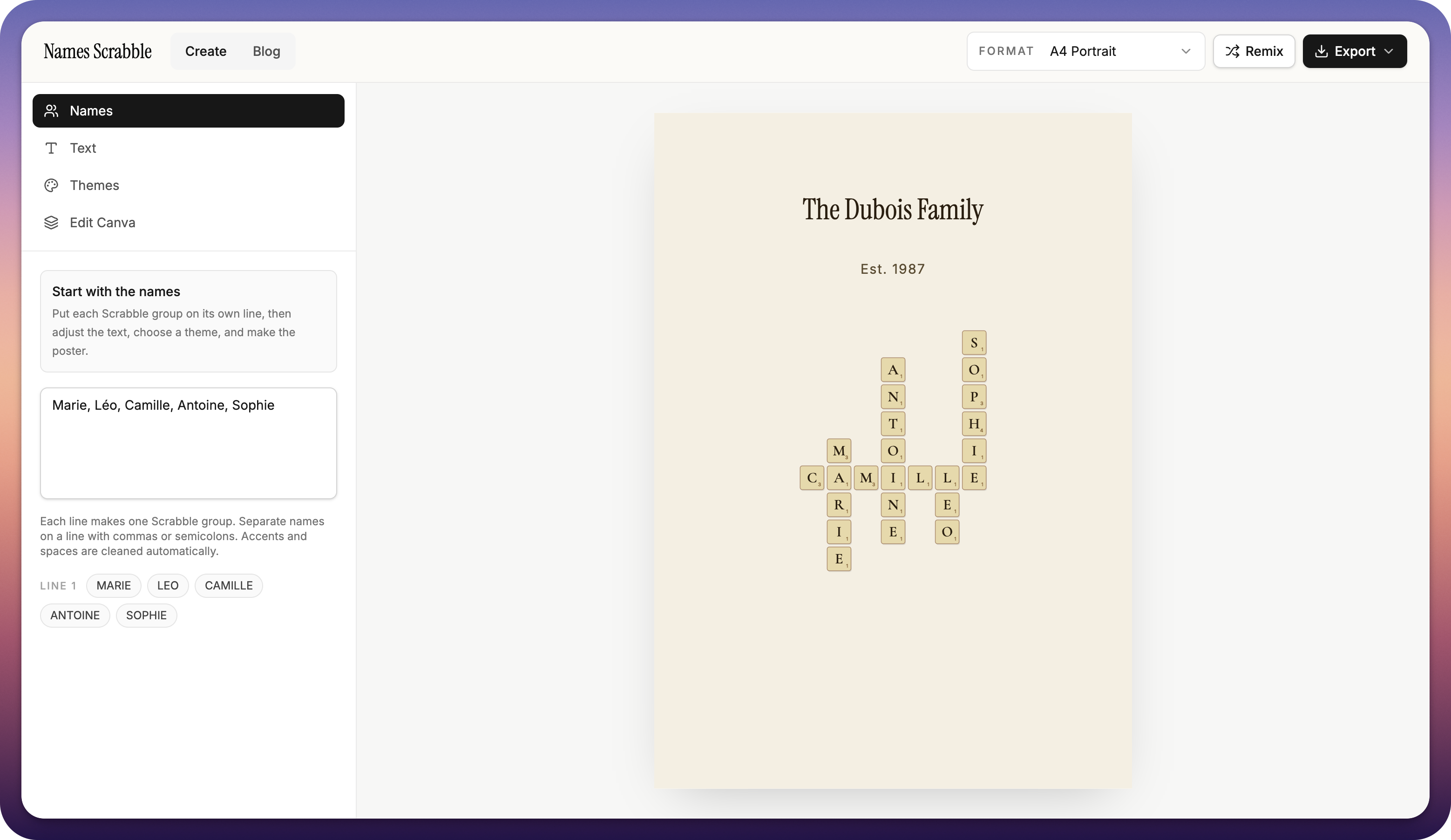Click the shuffle icon in Remix button
Image resolution: width=1451 pixels, height=840 pixels.
point(1232,51)
